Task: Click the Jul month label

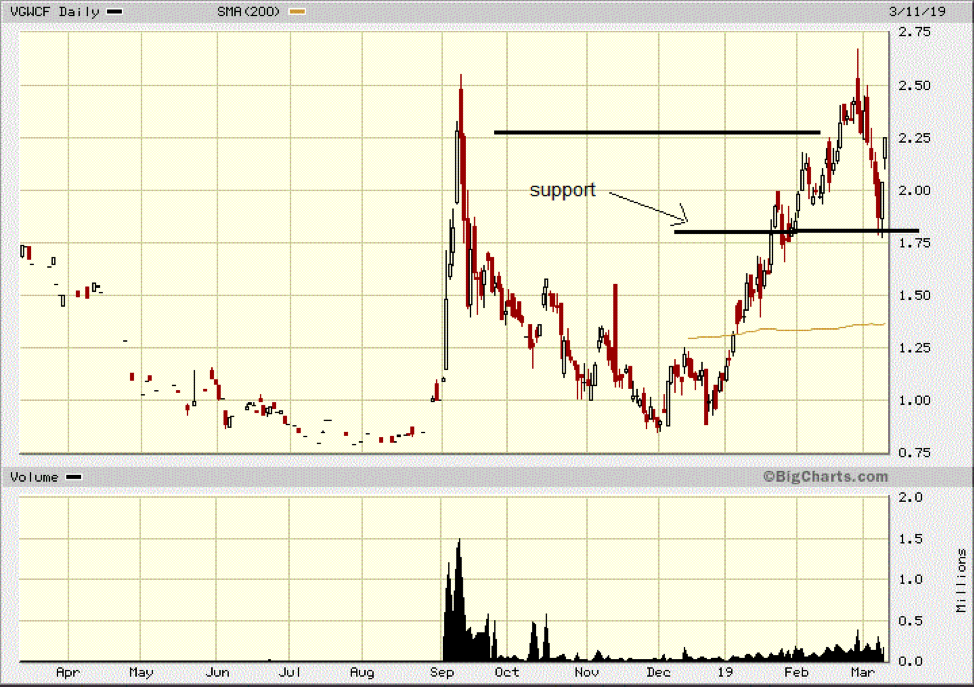Action: [x=290, y=673]
